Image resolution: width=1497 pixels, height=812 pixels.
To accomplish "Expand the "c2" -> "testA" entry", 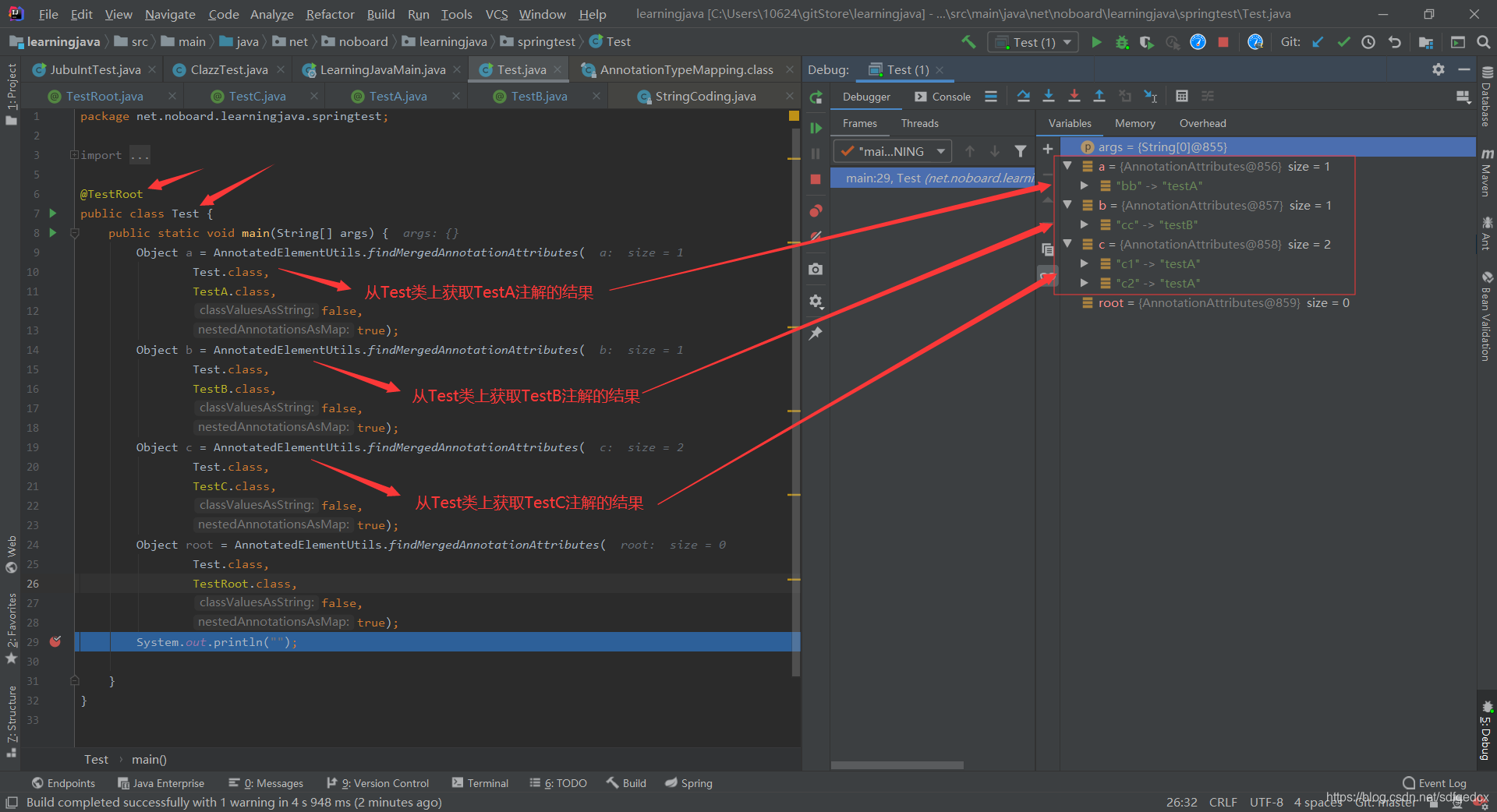I will 1085,283.
